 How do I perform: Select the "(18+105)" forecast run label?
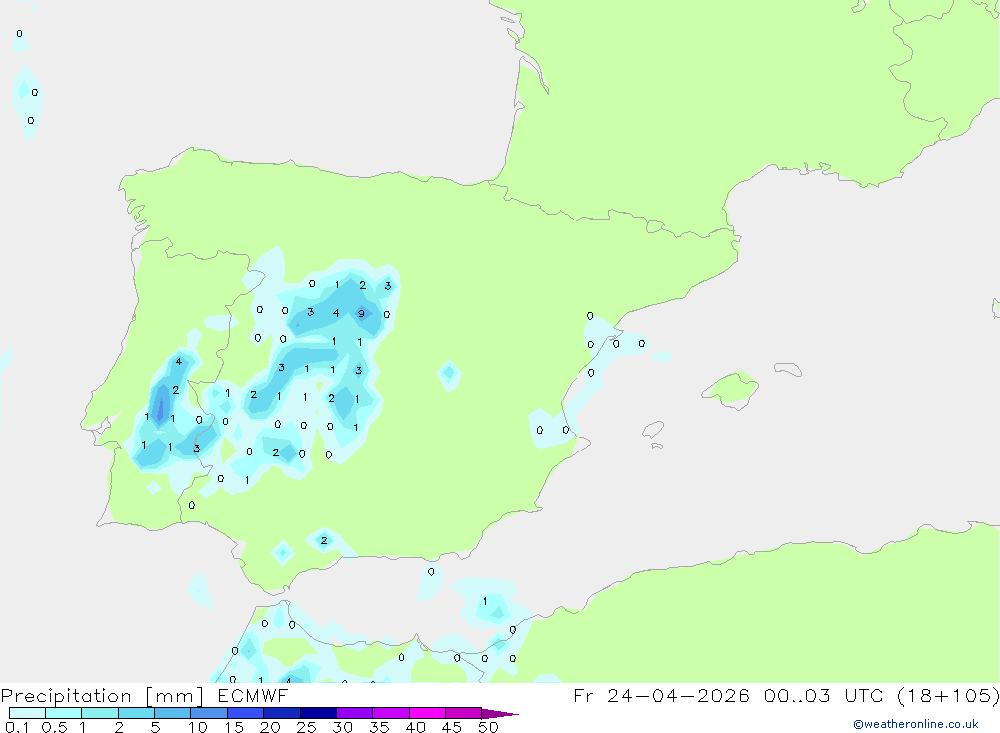click(948, 695)
